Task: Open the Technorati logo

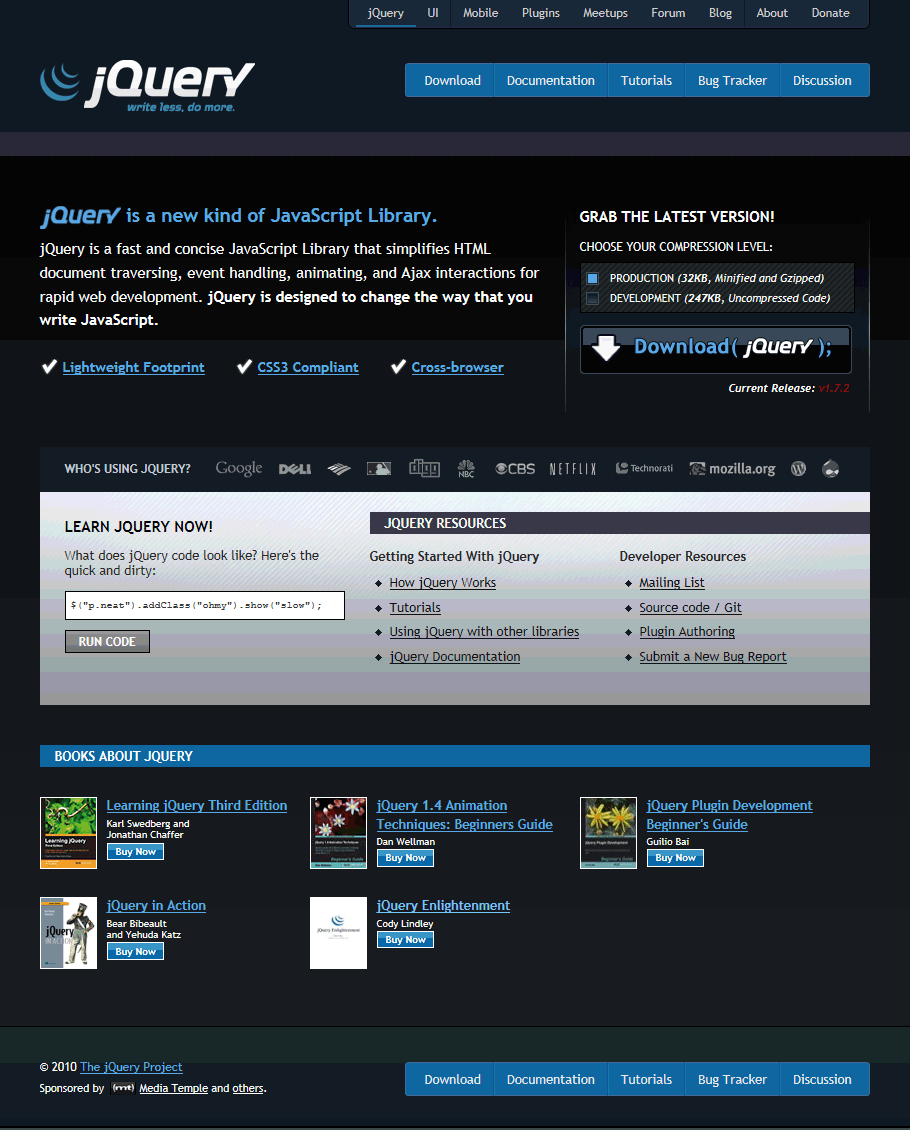Action: (x=644, y=468)
